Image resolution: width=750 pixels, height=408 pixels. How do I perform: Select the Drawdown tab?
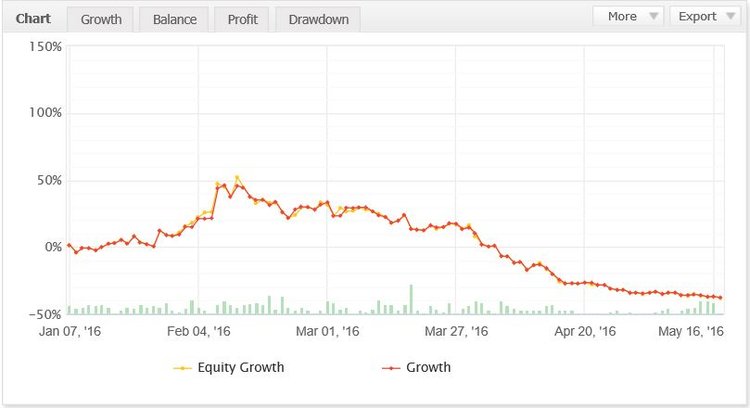click(x=317, y=19)
